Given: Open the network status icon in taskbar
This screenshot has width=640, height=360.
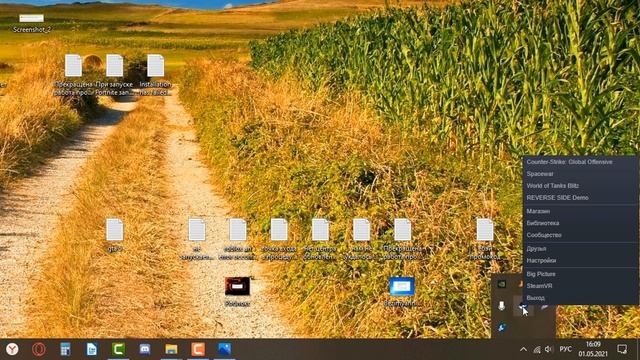Looking at the screenshot, I should [x=537, y=349].
